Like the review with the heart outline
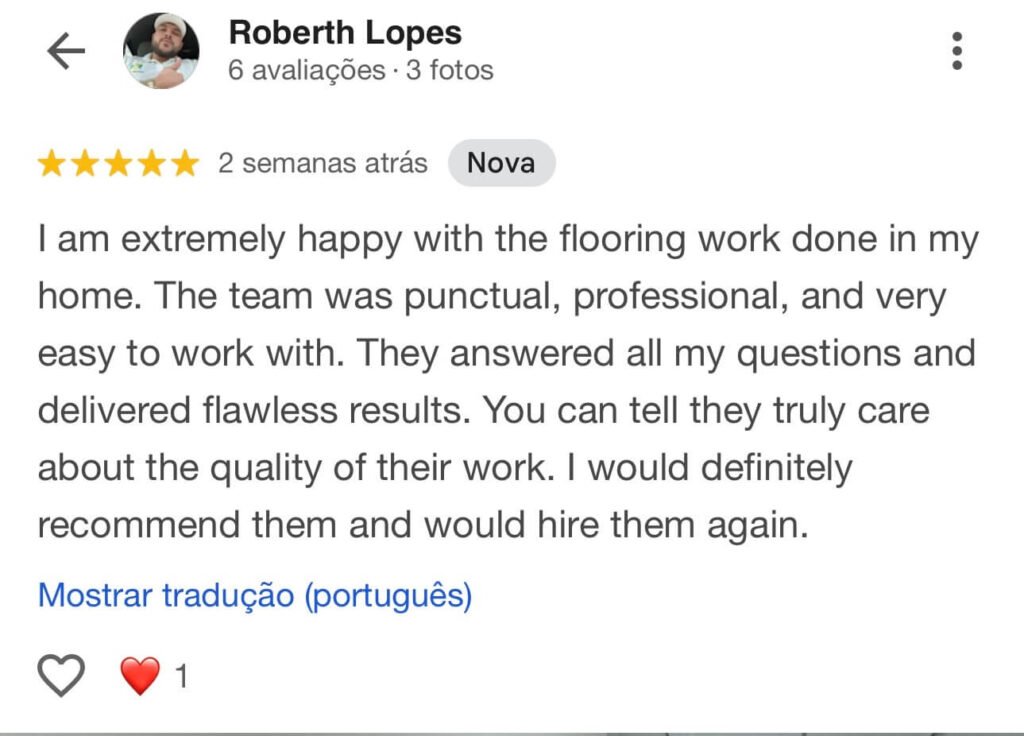Screen dimensions: 1024x736 (x=61, y=676)
